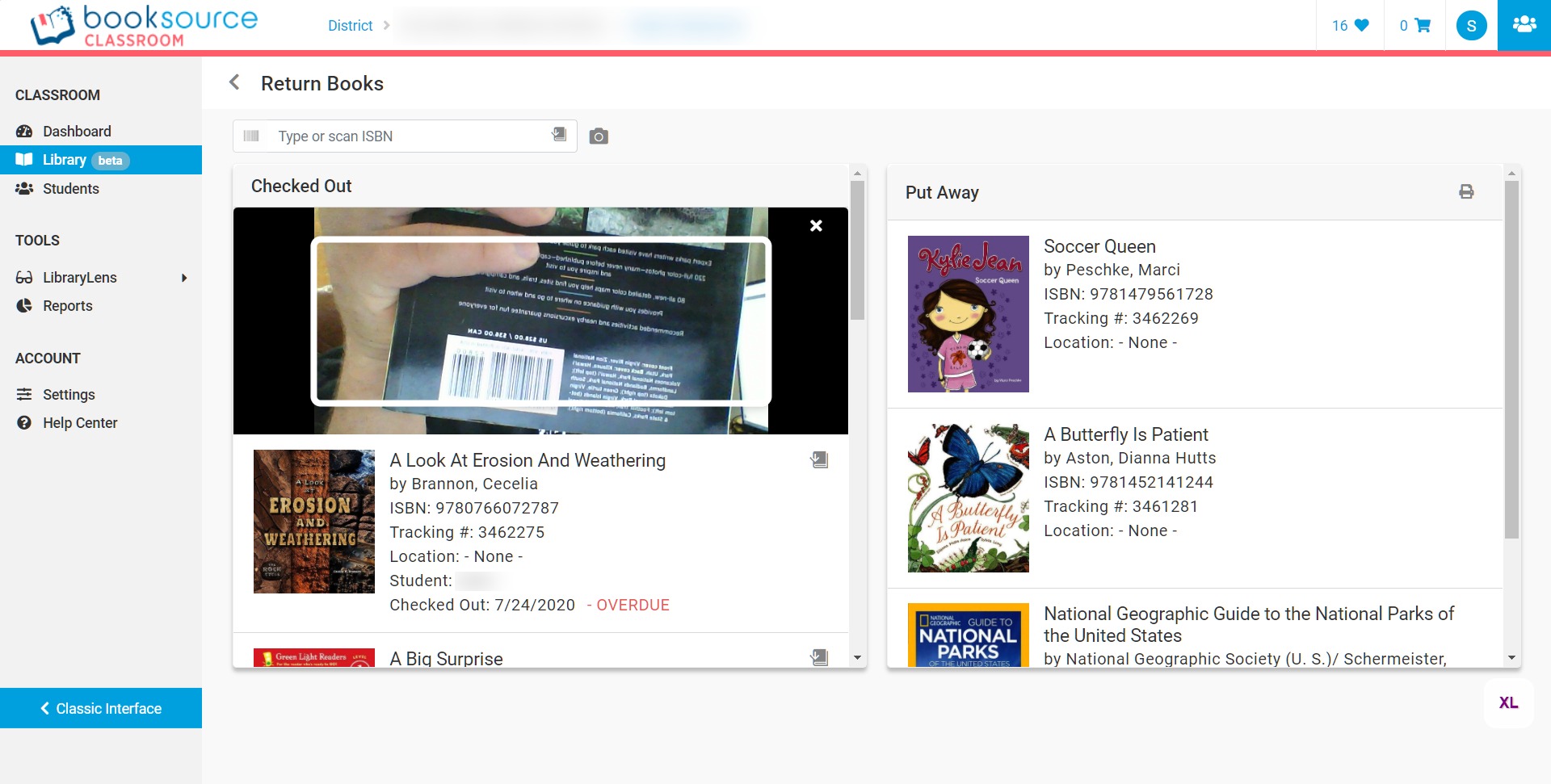This screenshot has width=1551, height=784.
Task: Open A Butterfly Is Patient cover
Action: (x=969, y=498)
